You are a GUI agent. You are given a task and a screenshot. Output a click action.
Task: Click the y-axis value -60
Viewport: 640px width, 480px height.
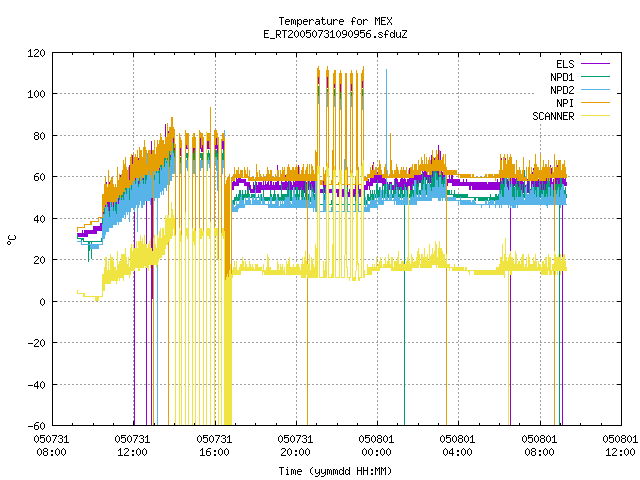(x=36, y=426)
